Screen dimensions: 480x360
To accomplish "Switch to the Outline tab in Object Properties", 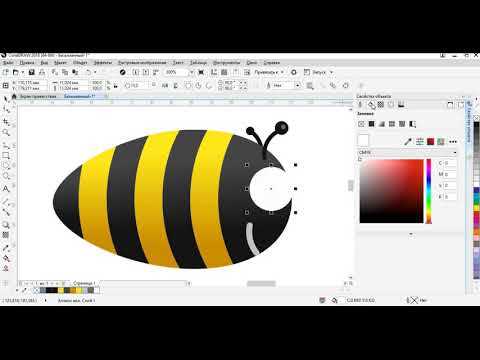I will pos(360,105).
